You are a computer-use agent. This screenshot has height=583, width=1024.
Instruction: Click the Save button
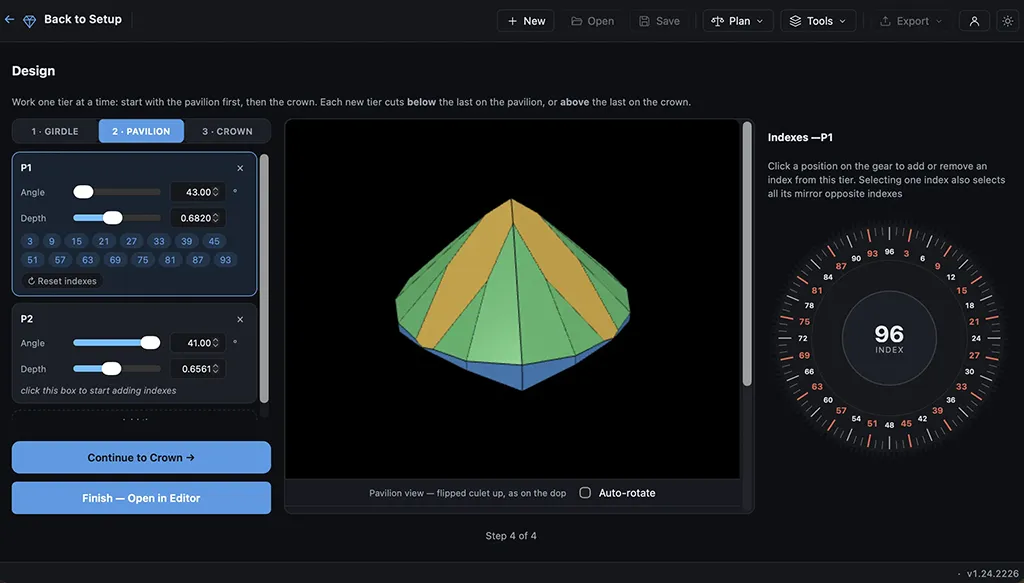(660, 21)
